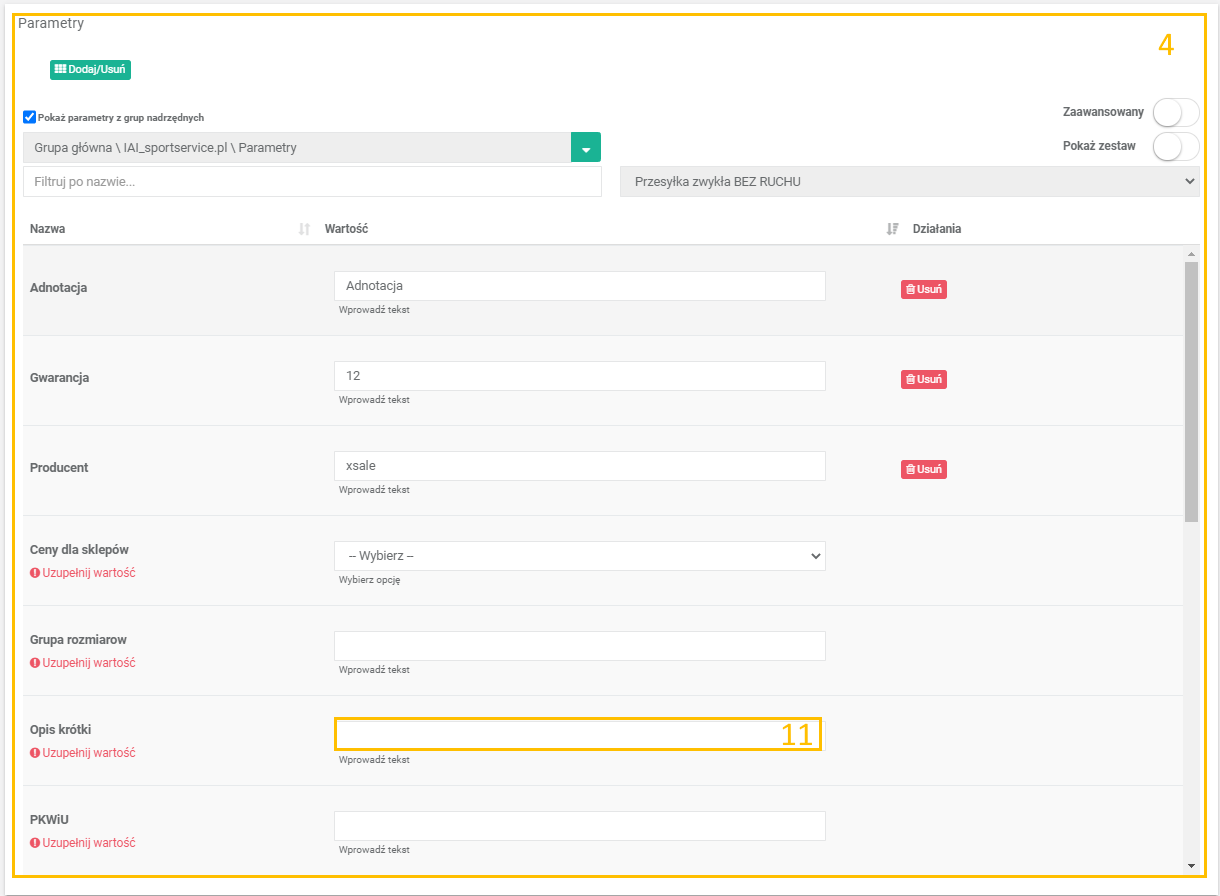
Task: Click the PKWiU value input field
Action: pyautogui.click(x=579, y=826)
